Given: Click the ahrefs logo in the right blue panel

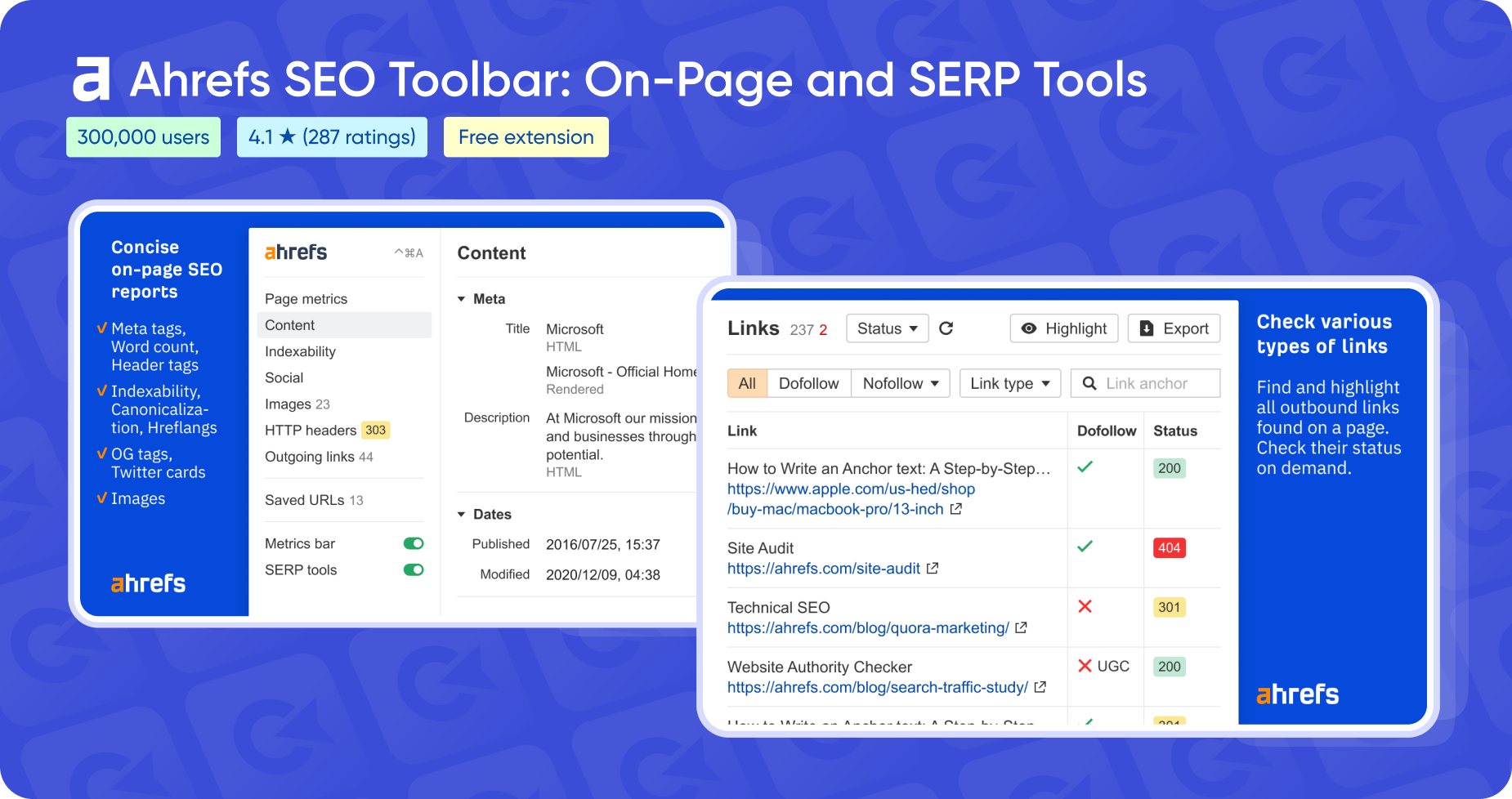Looking at the screenshot, I should 1295,694.
